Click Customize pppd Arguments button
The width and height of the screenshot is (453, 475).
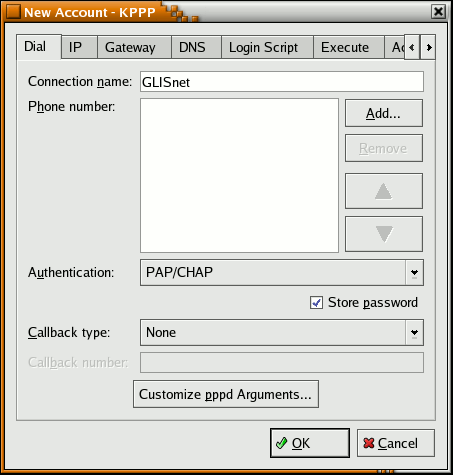(x=226, y=394)
